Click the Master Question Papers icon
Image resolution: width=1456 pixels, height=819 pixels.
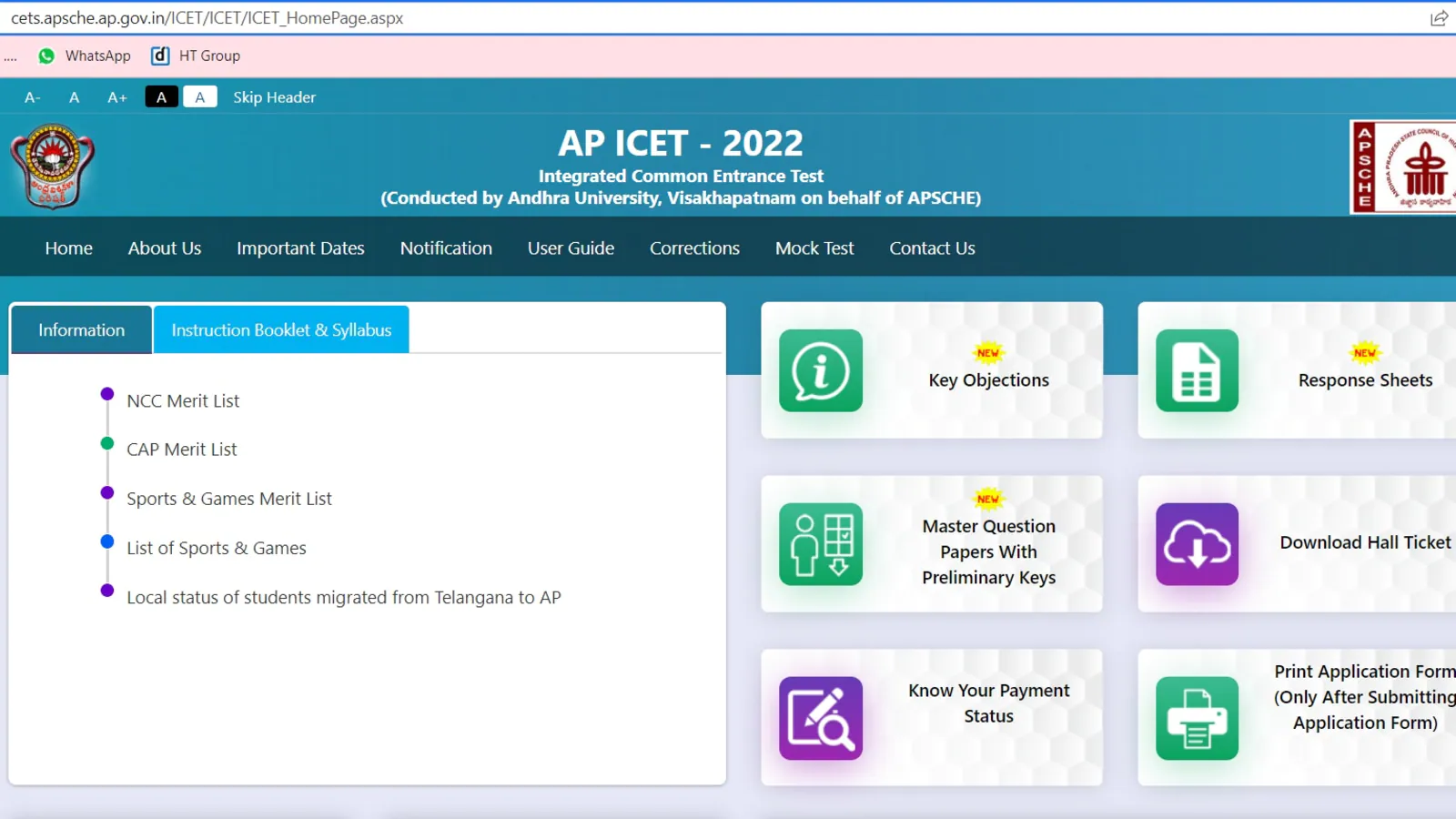click(821, 544)
